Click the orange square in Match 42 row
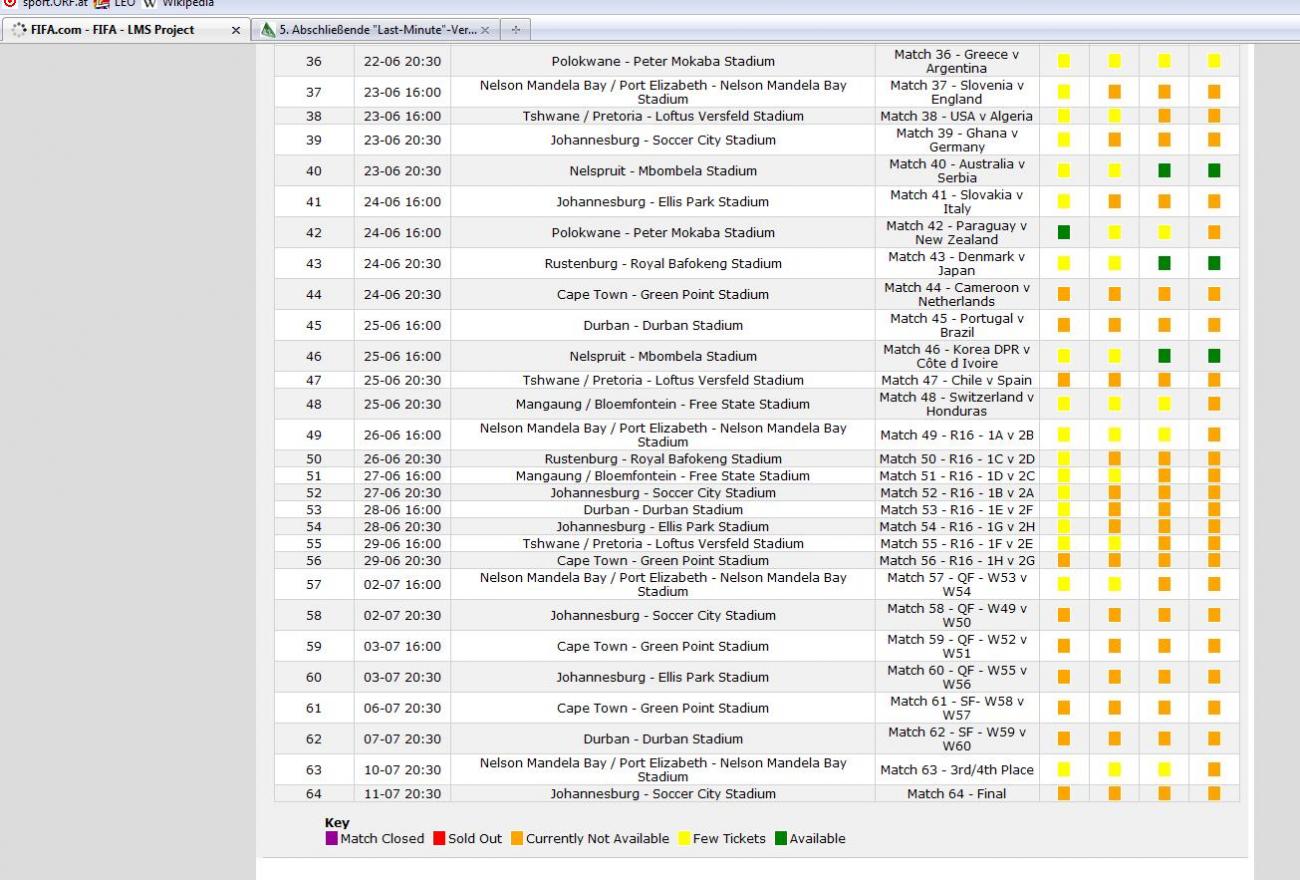The image size is (1300, 880). (1214, 232)
